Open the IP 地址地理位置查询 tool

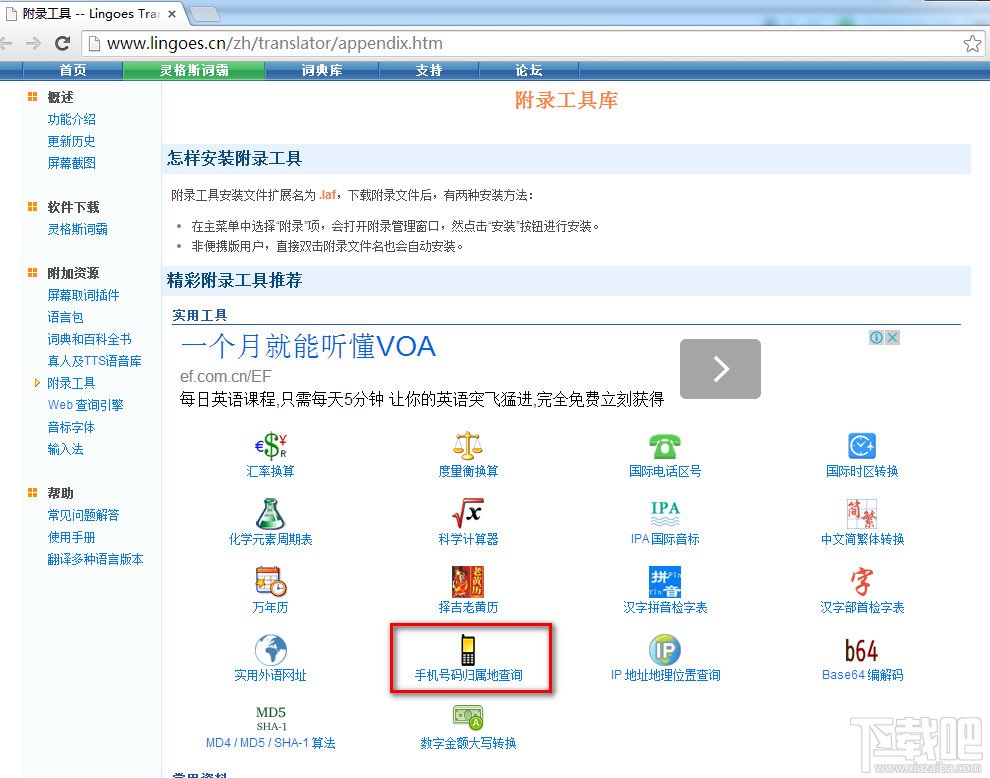pyautogui.click(x=663, y=657)
